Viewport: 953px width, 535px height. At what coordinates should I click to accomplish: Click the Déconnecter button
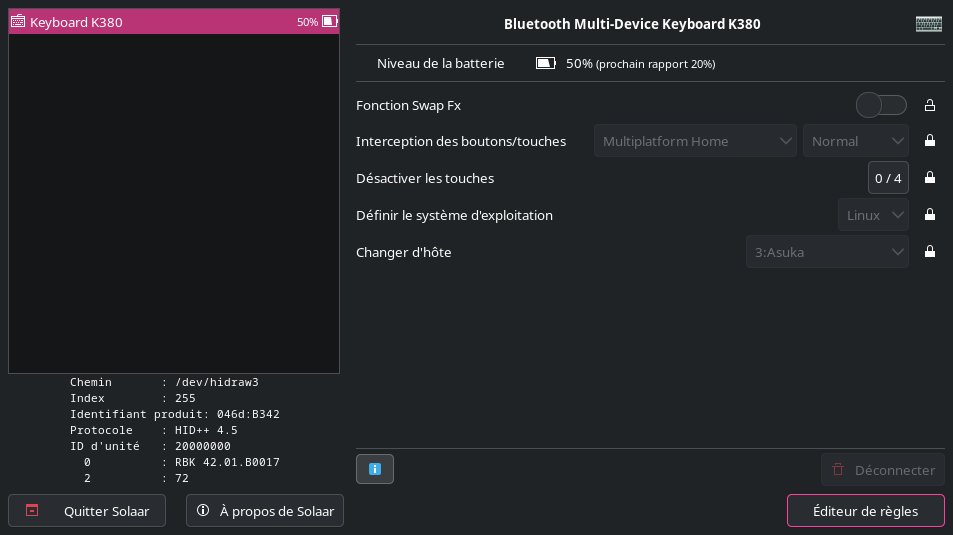click(882, 470)
